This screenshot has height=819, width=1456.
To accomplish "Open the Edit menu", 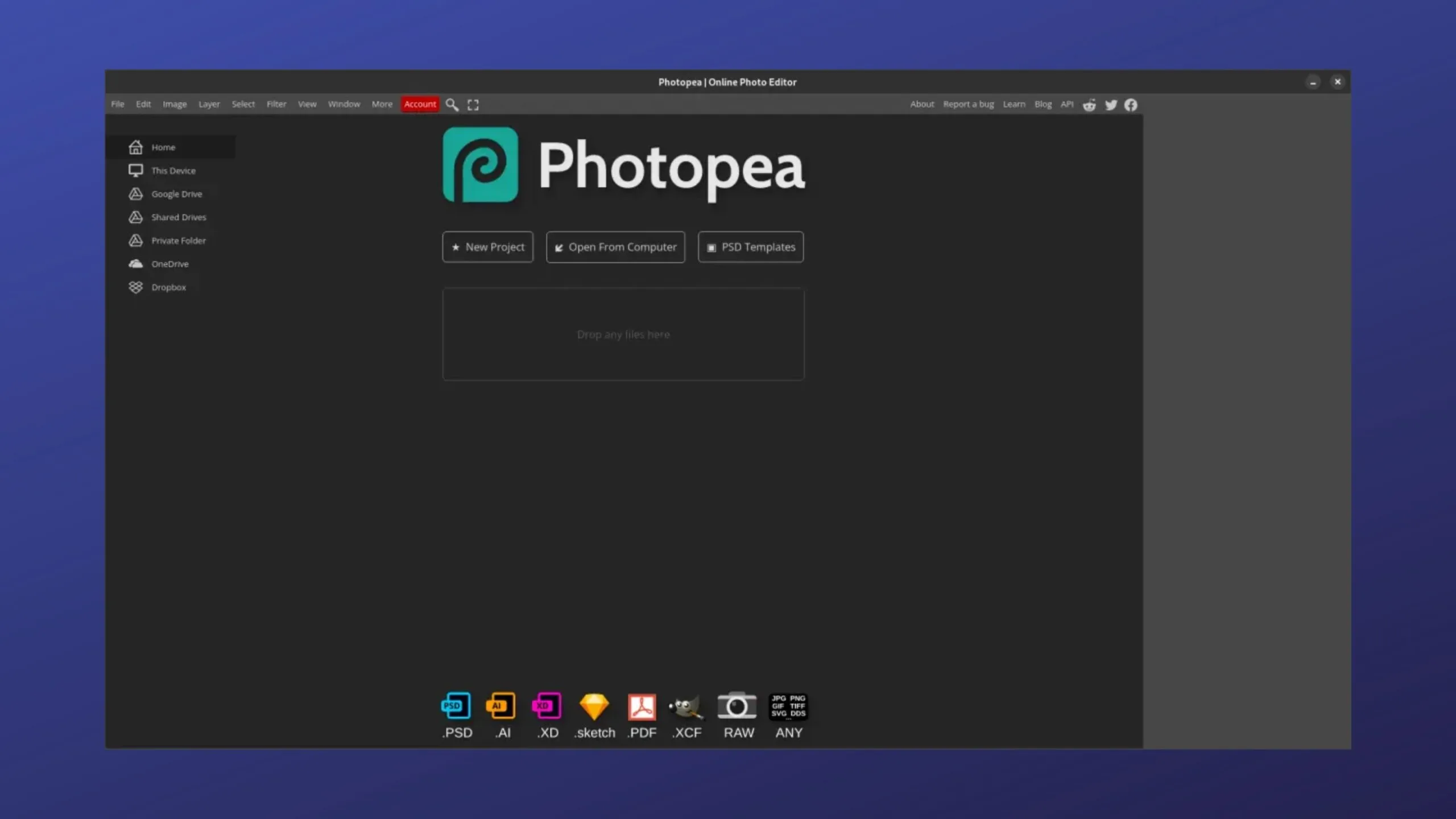I will [x=143, y=104].
